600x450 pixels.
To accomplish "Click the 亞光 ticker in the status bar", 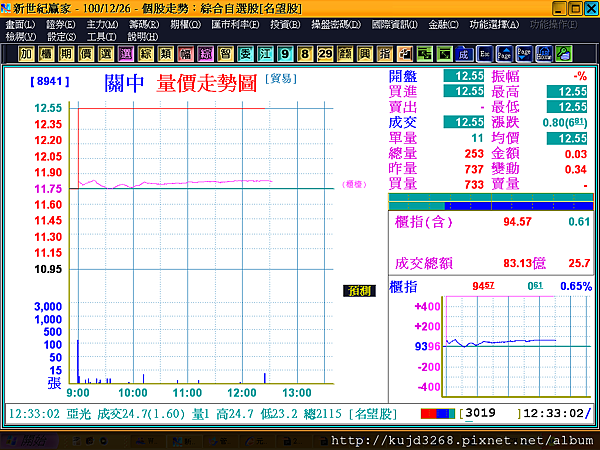I will 79,414.
